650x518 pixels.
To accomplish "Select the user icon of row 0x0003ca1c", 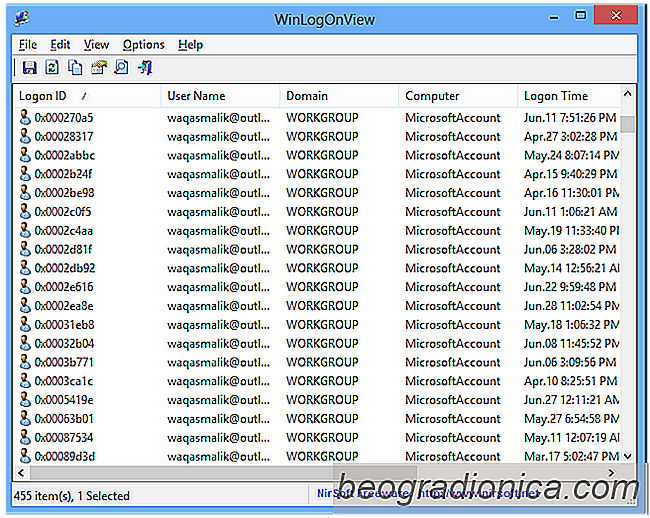I will [x=25, y=381].
